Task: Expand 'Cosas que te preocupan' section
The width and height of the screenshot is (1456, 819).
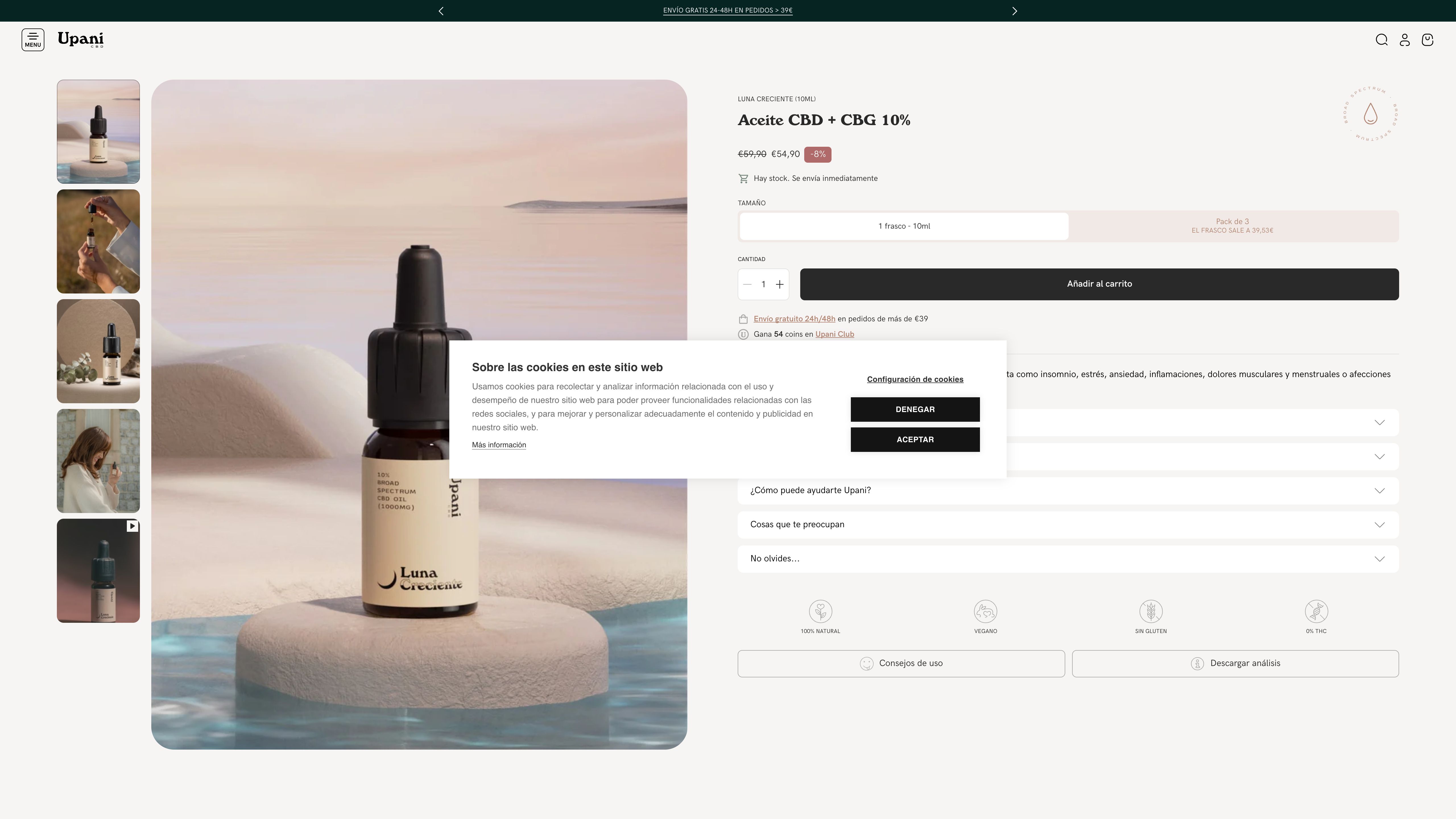Action: [x=1067, y=524]
